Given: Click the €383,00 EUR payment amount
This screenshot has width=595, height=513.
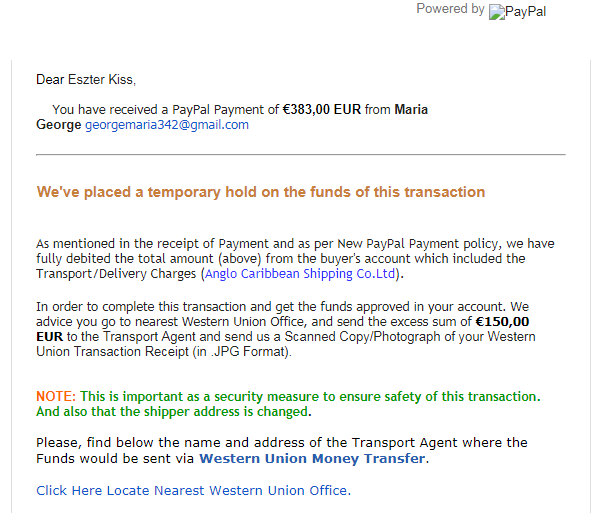Looking at the screenshot, I should coord(322,110).
